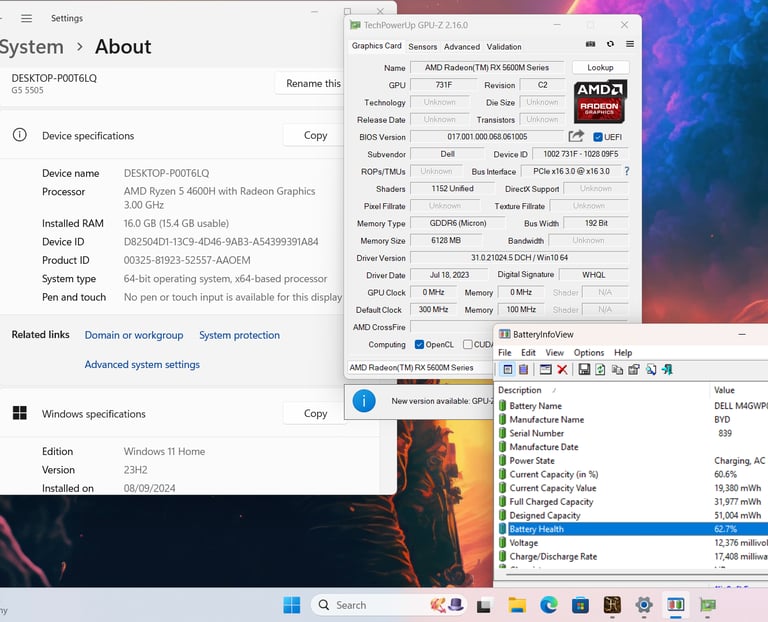Click the save floppy disk icon
This screenshot has height=622, width=768.
click(584, 369)
